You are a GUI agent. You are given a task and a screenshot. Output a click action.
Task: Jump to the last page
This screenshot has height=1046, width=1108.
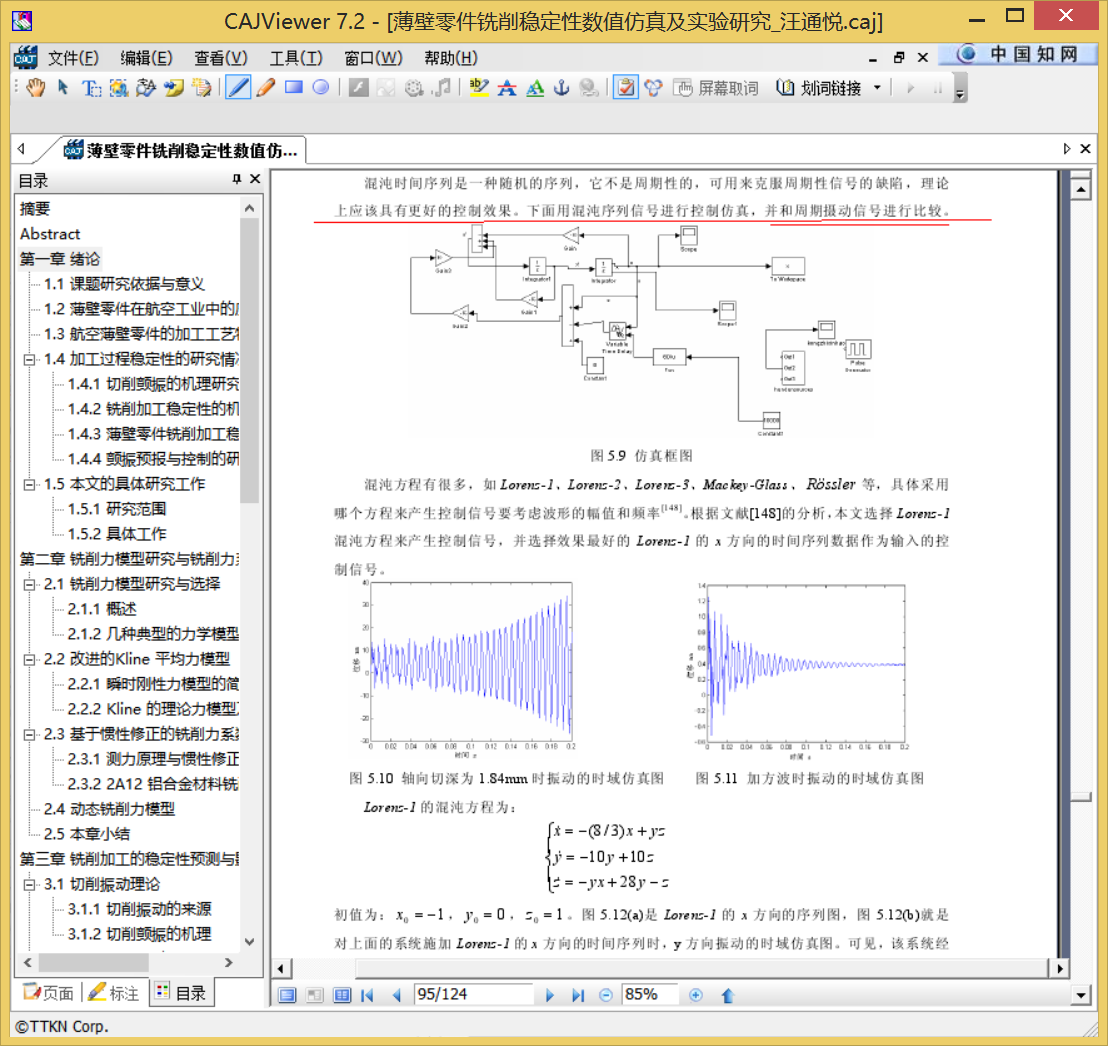coord(578,995)
